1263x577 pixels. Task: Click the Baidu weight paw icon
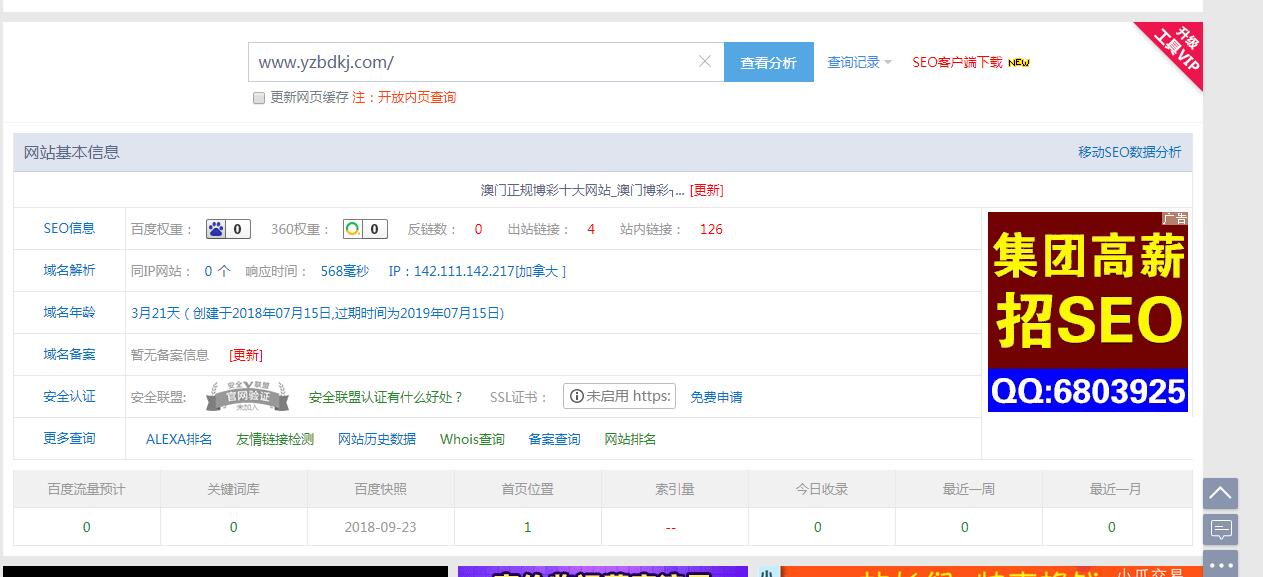[x=217, y=229]
